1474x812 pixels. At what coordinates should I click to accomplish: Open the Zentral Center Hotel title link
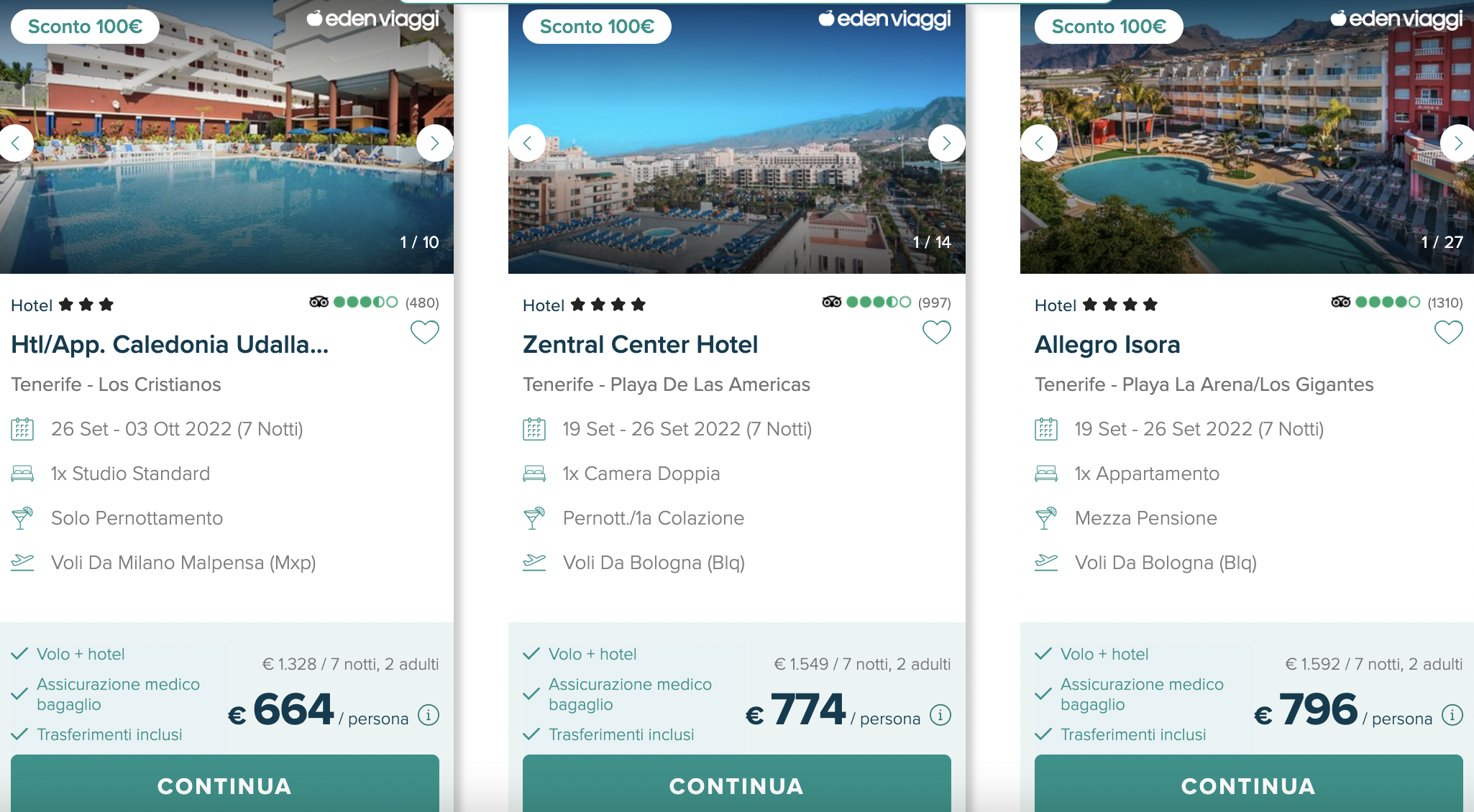640,345
